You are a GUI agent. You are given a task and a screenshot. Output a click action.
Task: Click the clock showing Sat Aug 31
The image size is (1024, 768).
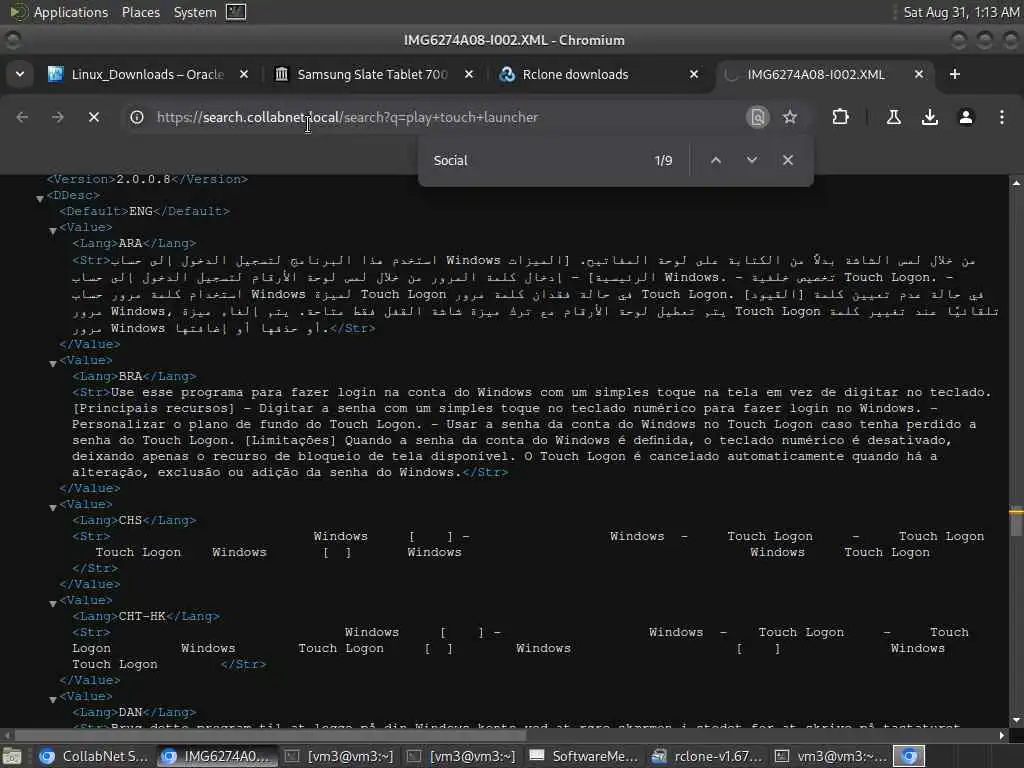pos(961,12)
